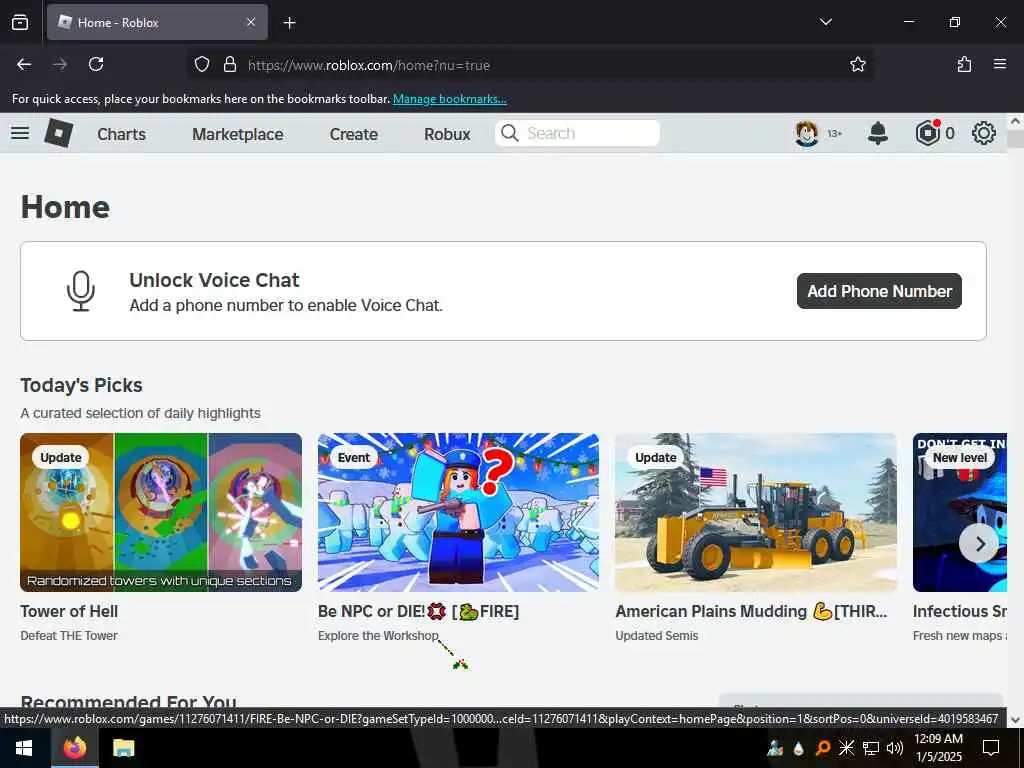Click the Add Phone Number button
This screenshot has width=1024, height=768.
tap(879, 291)
